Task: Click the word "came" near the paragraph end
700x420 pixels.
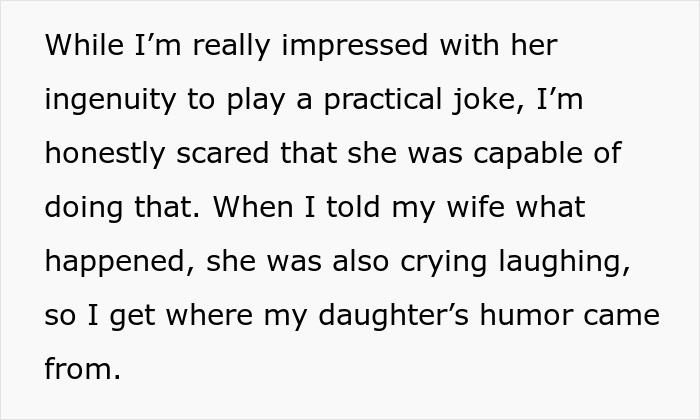Action: click(x=625, y=317)
